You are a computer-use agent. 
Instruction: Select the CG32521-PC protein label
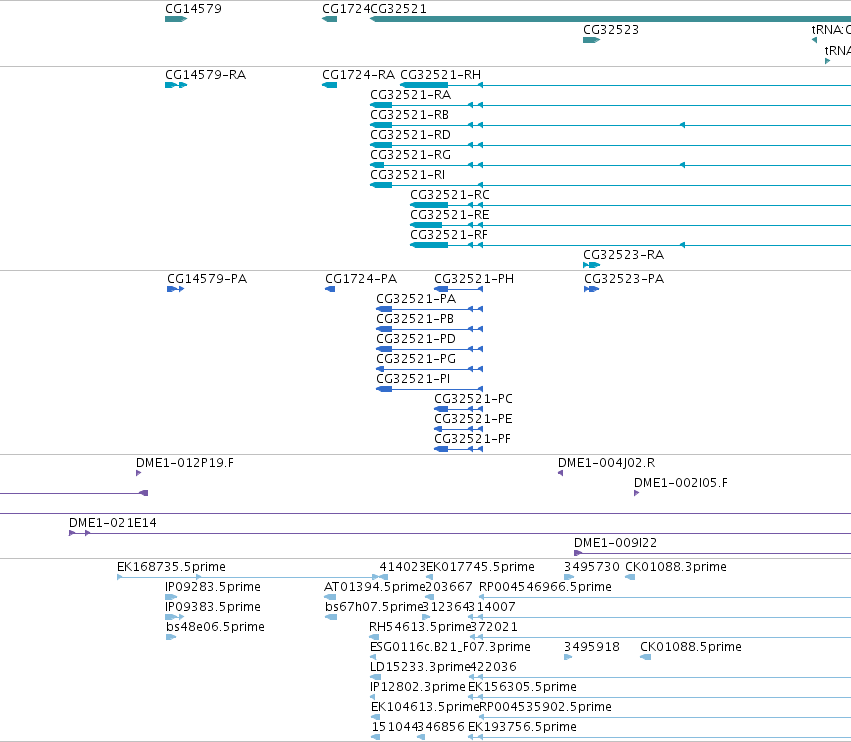pyautogui.click(x=473, y=399)
